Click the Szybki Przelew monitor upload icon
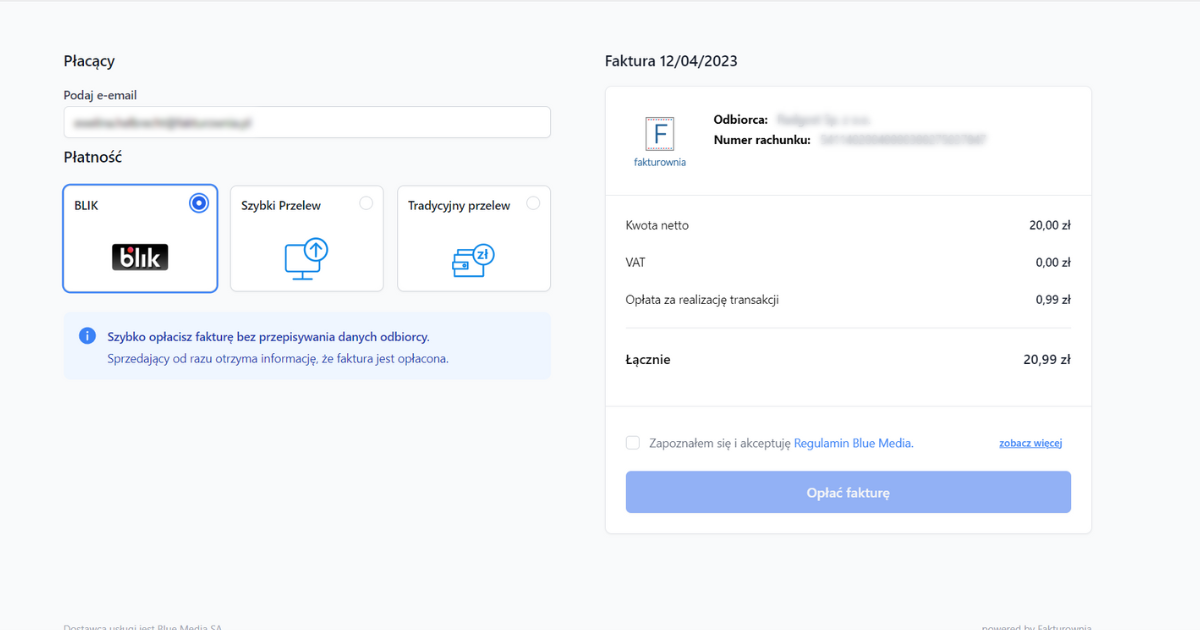Viewport: 1200px width, 630px height. (x=306, y=259)
